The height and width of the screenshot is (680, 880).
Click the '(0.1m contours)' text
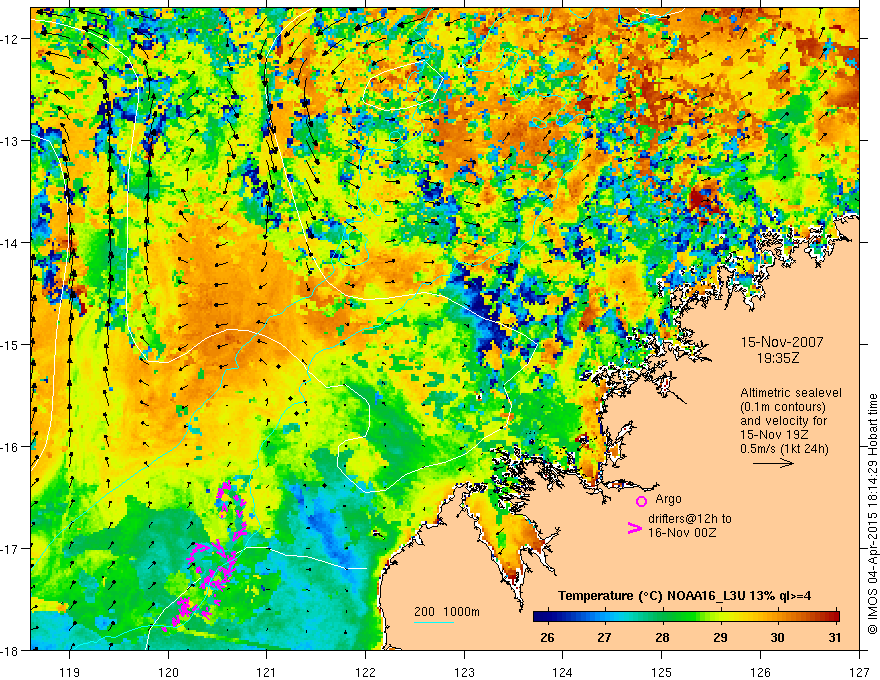(783, 407)
